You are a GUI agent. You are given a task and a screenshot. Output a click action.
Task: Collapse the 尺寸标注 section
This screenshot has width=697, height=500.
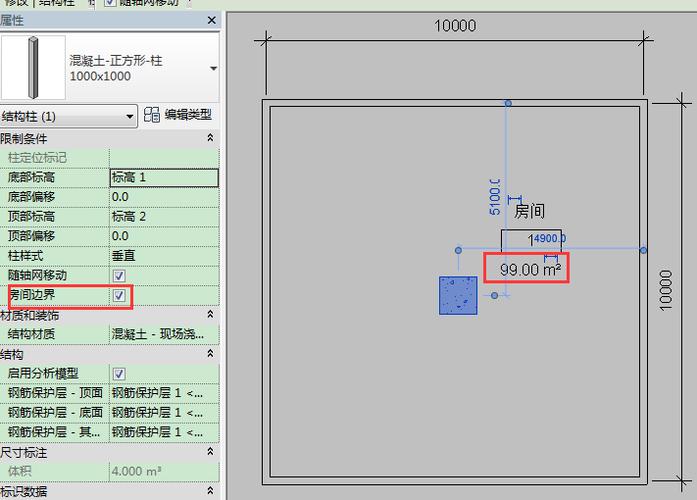(x=210, y=452)
